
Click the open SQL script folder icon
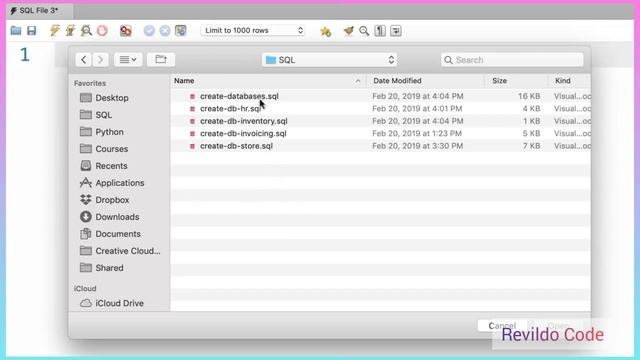(x=16, y=31)
